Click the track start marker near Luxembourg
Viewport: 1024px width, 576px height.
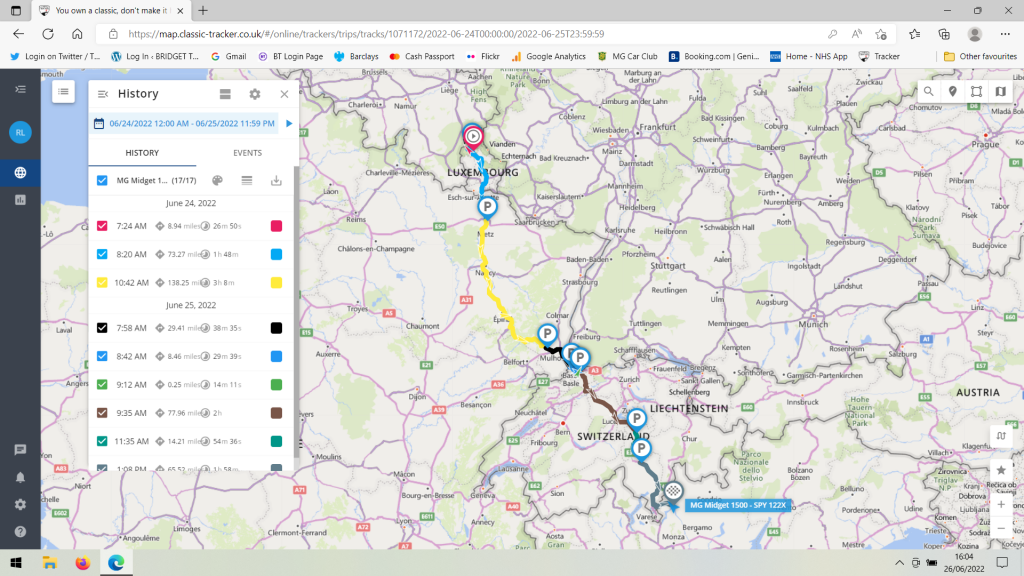pyautogui.click(x=473, y=136)
